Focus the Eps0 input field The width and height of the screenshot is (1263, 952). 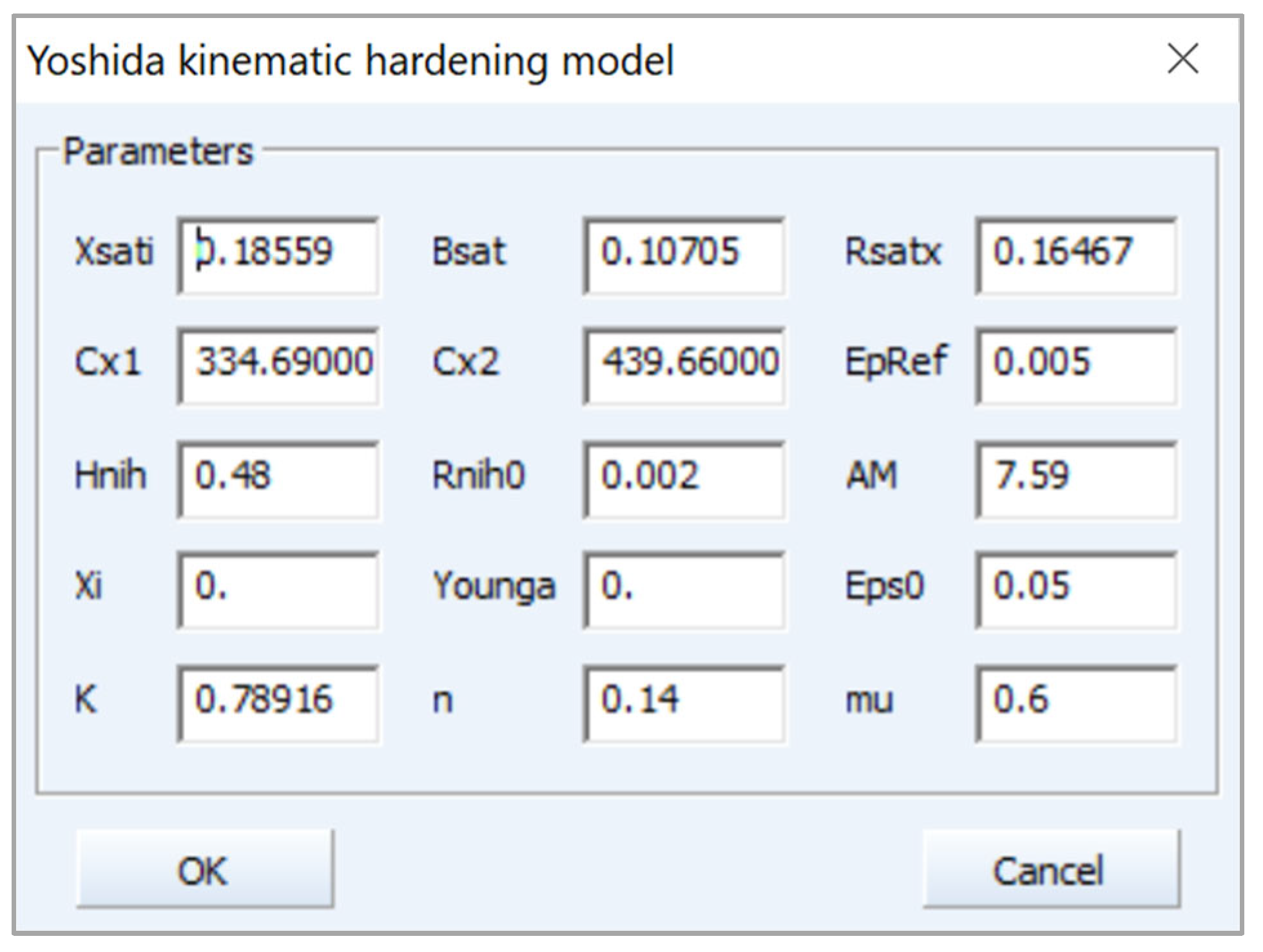(1076, 590)
